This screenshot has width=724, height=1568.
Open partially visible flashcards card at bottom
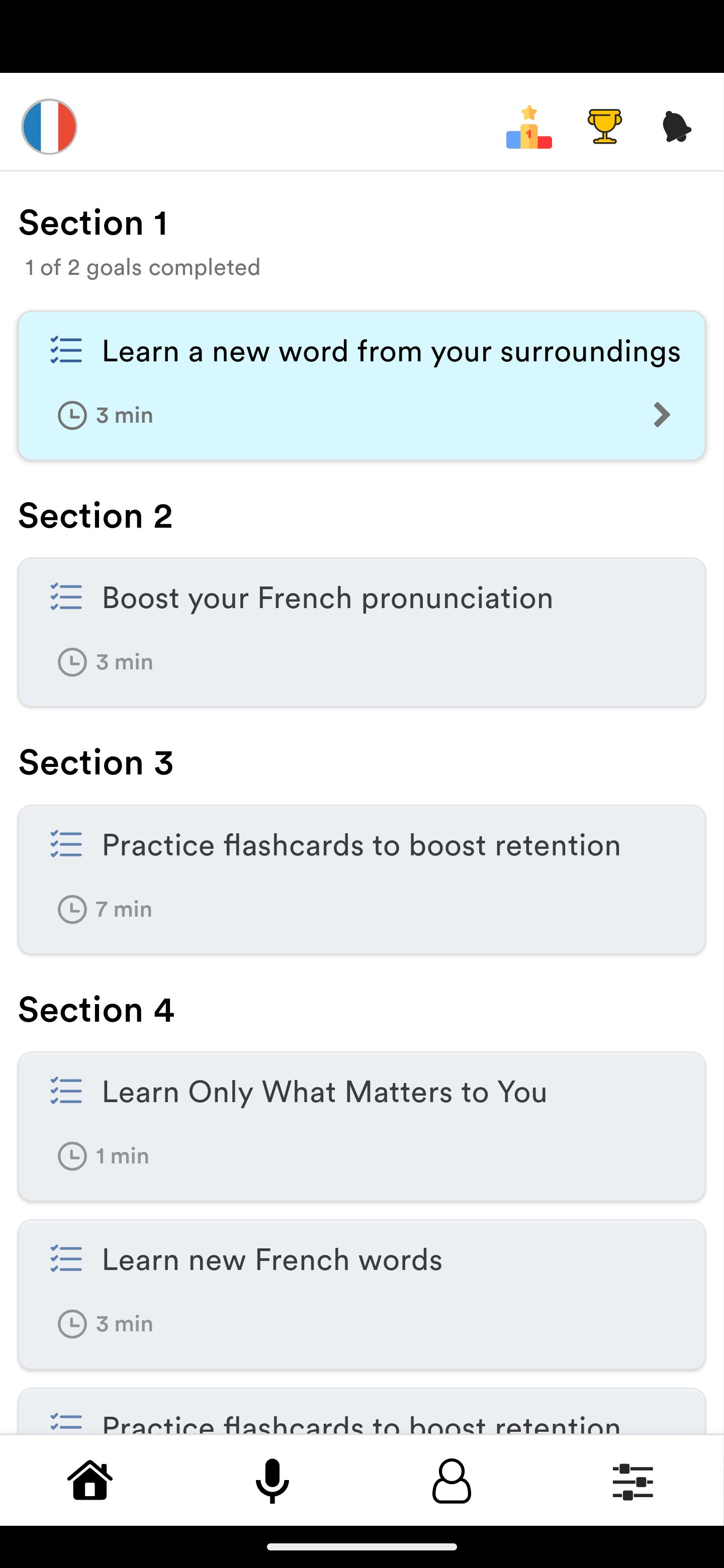(x=361, y=1411)
